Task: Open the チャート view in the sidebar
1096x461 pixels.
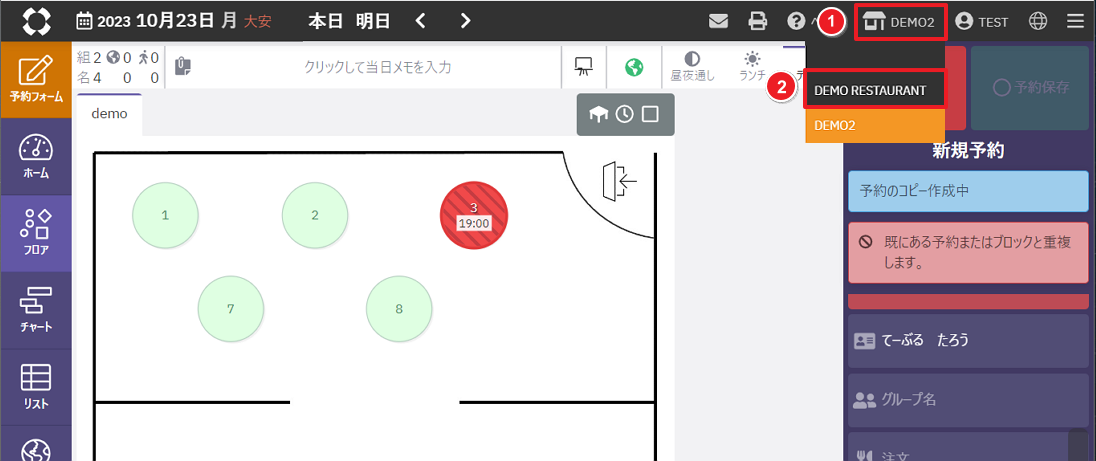Action: pos(36,309)
